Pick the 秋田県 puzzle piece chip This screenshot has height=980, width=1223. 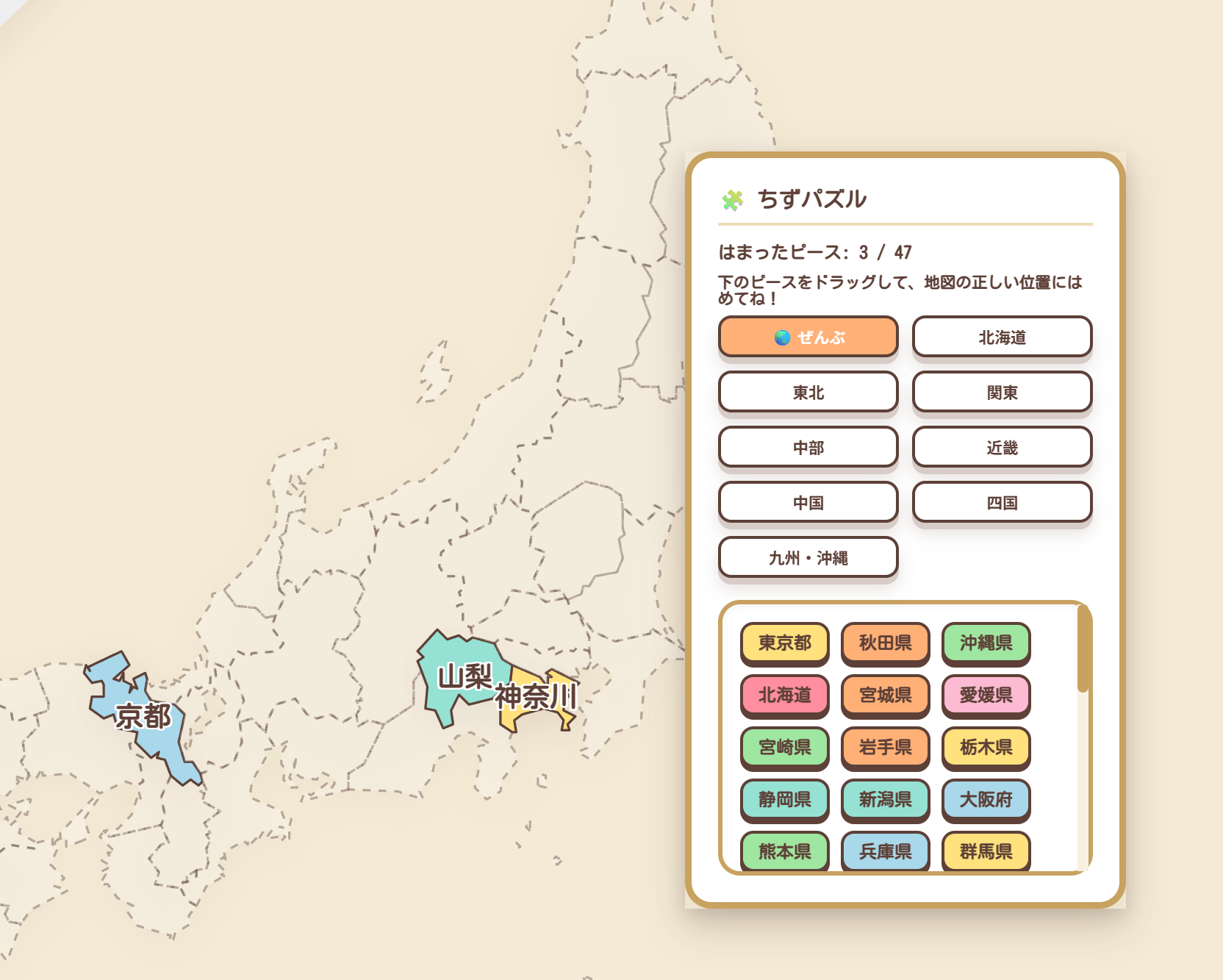point(885,643)
